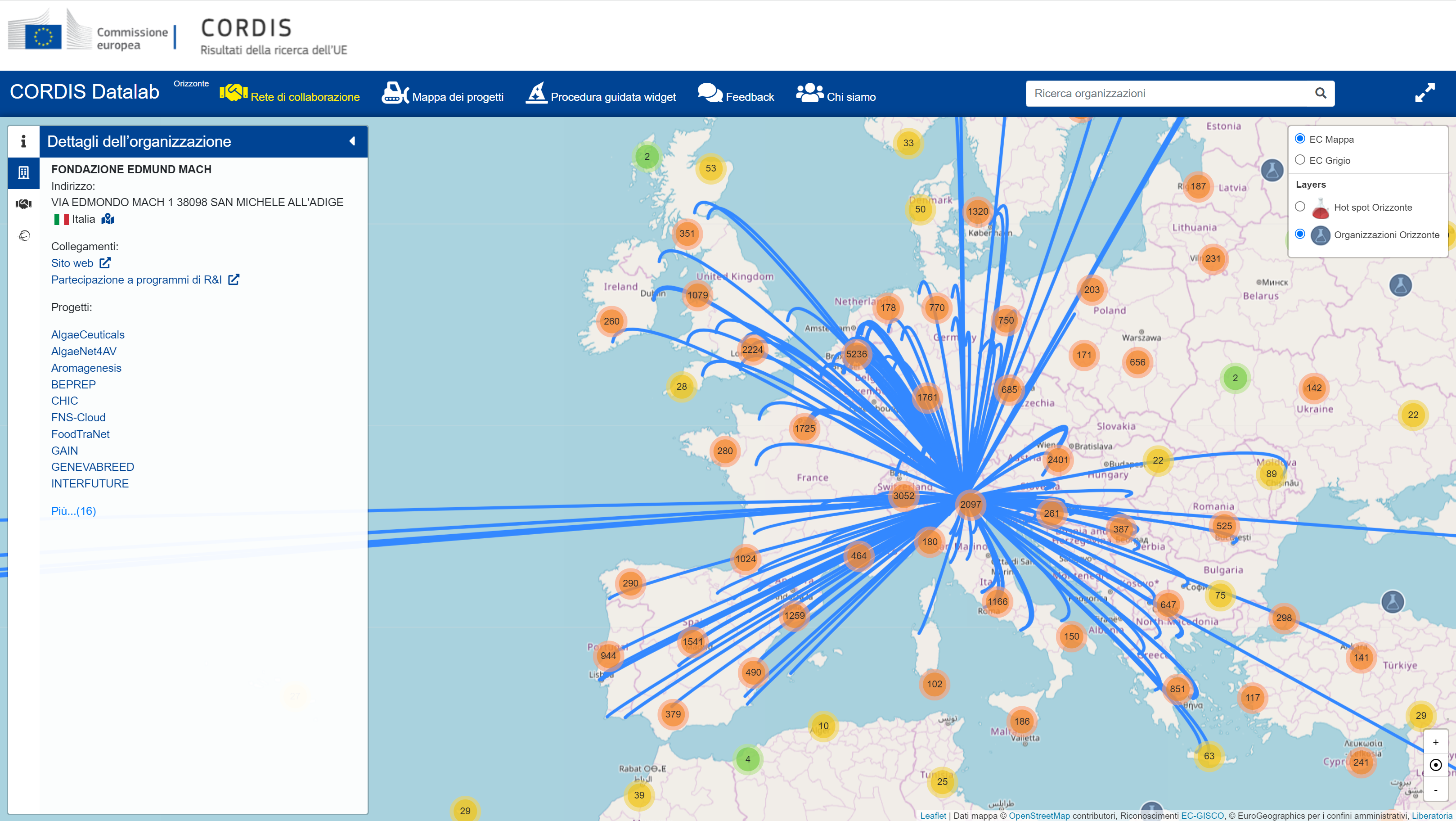1456x821 pixels.
Task: Open the AlgaeCeuticals project
Action: point(88,335)
